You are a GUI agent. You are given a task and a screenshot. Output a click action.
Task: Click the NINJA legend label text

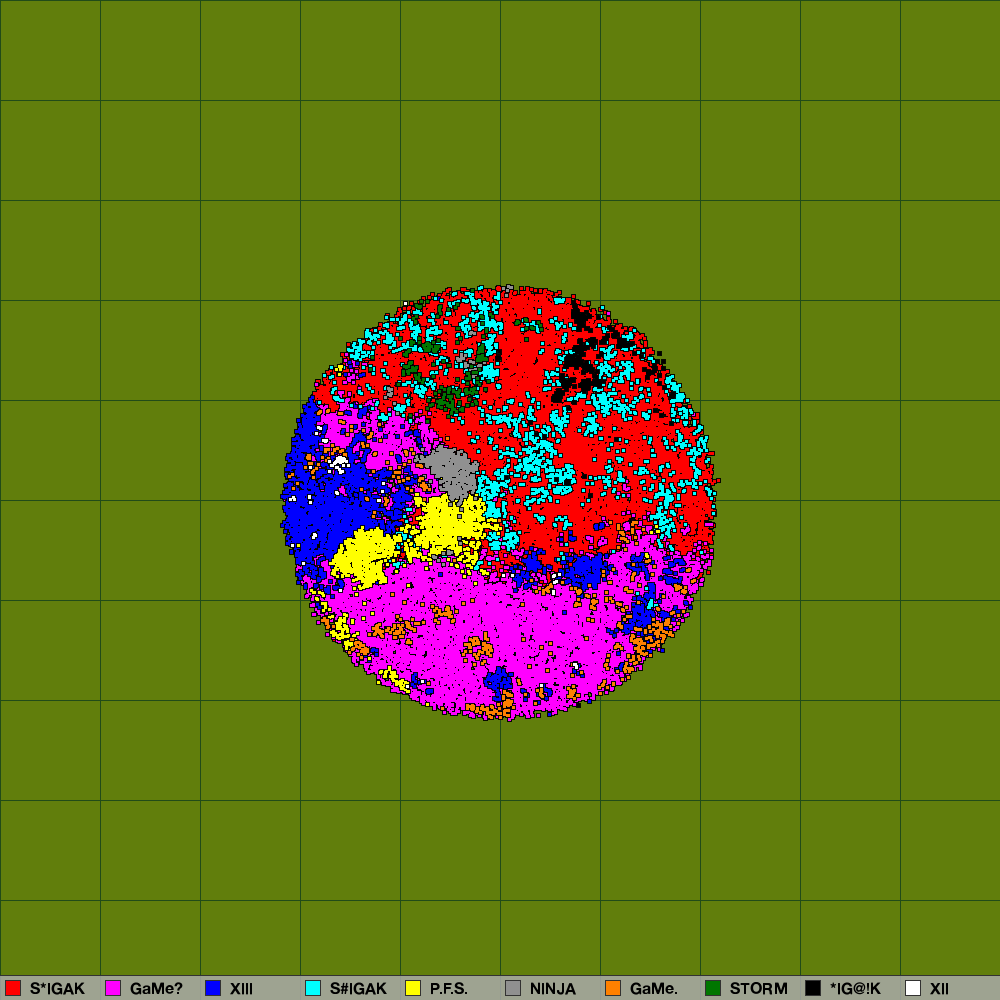click(552, 989)
